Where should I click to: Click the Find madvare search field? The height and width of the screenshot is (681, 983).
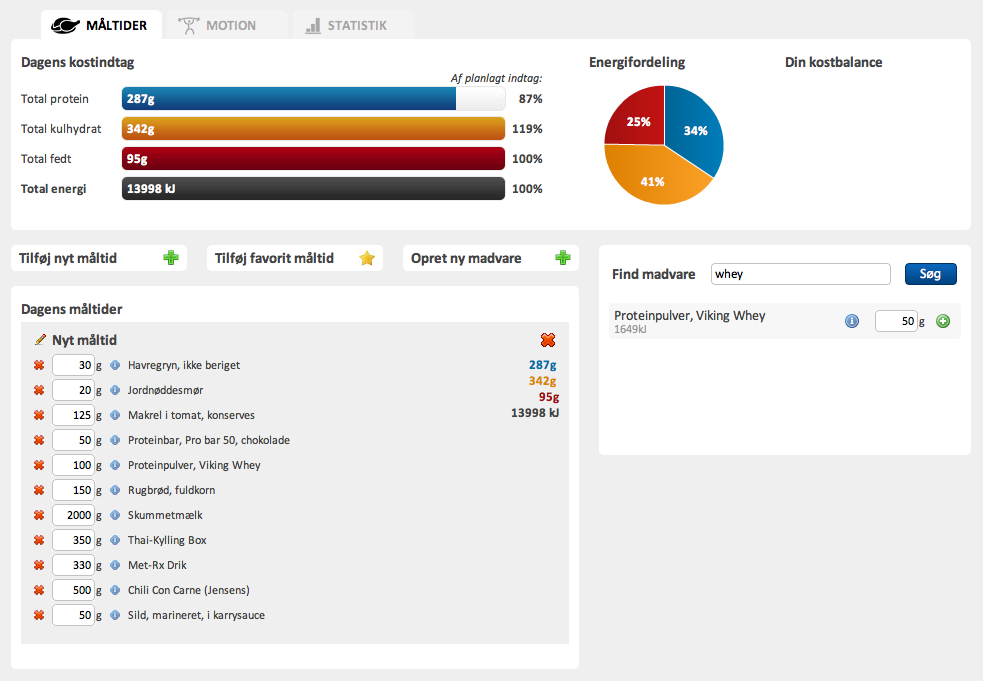(x=801, y=274)
